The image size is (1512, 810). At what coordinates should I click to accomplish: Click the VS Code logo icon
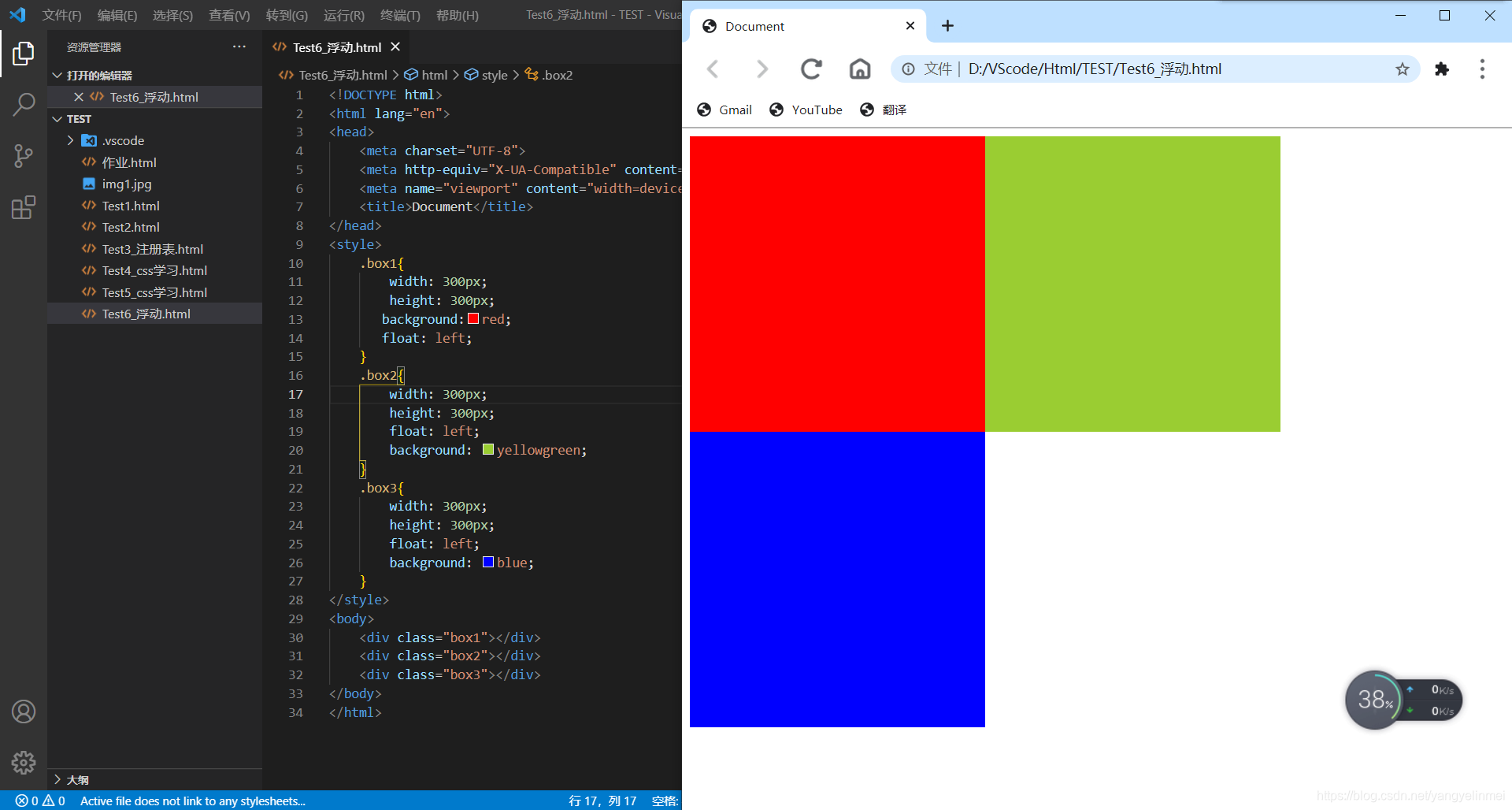pos(17,15)
